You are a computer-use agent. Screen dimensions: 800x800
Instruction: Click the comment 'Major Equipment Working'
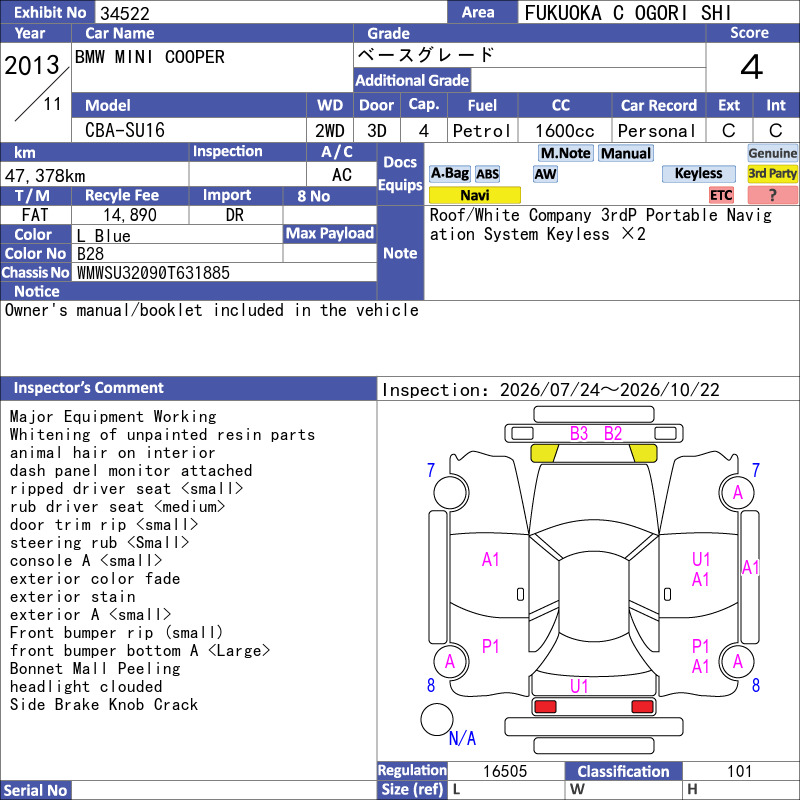point(113,417)
